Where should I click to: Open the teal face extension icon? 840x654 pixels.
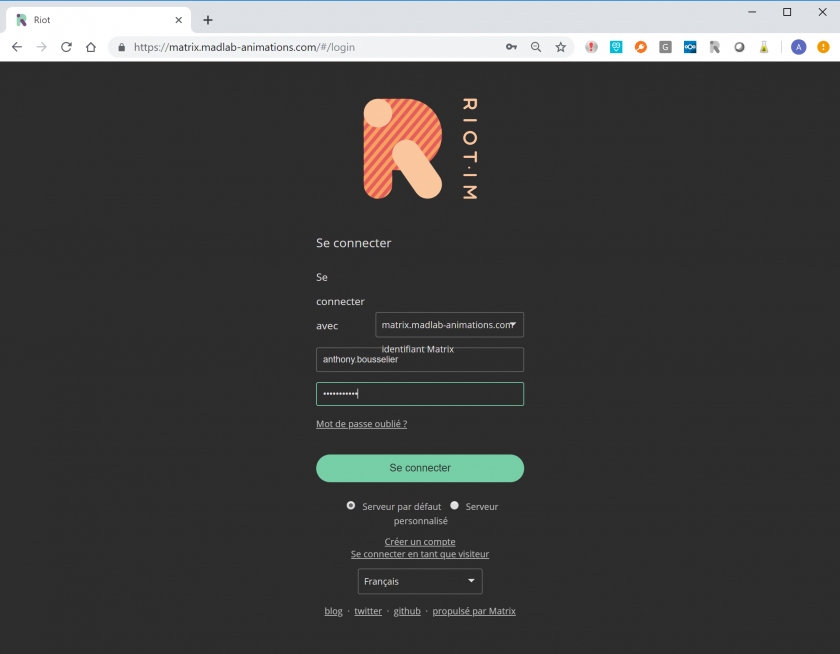click(616, 47)
